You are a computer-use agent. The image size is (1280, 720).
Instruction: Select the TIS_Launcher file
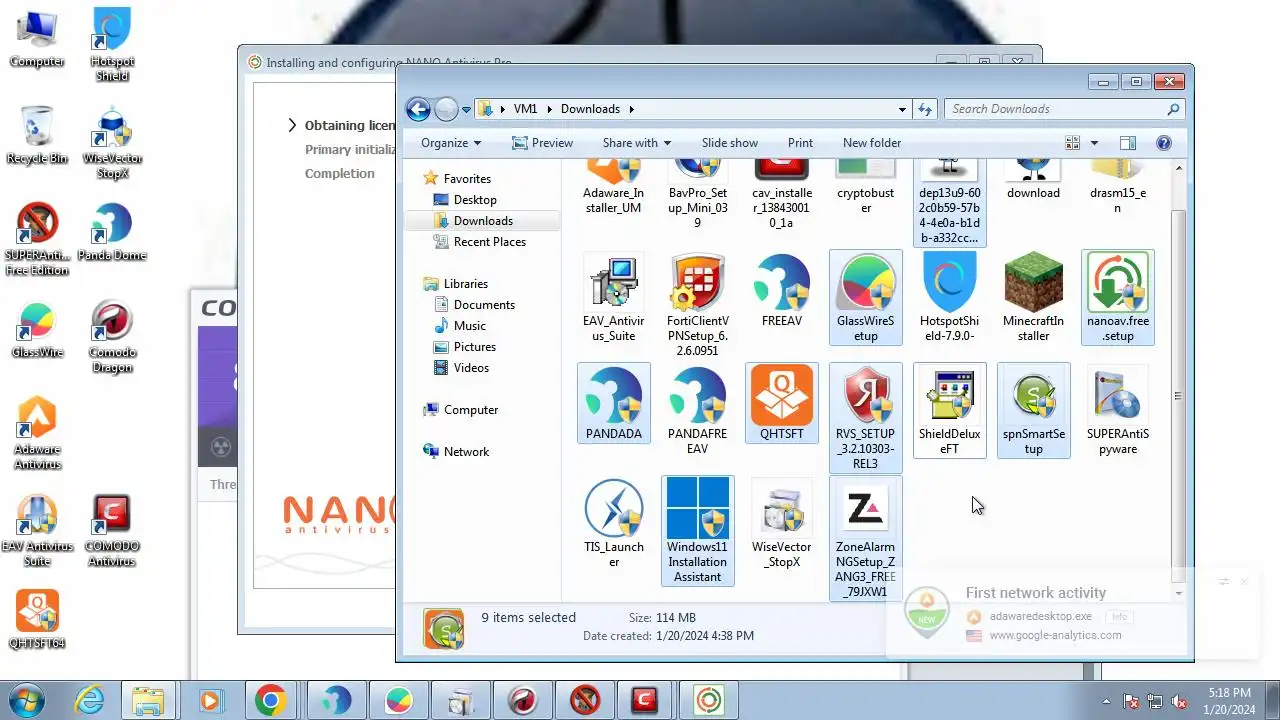pyautogui.click(x=614, y=523)
